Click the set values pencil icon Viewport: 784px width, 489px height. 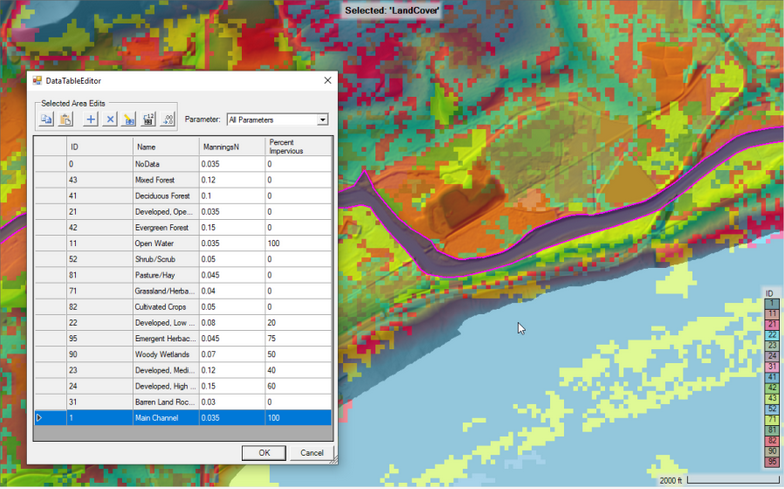coord(129,119)
